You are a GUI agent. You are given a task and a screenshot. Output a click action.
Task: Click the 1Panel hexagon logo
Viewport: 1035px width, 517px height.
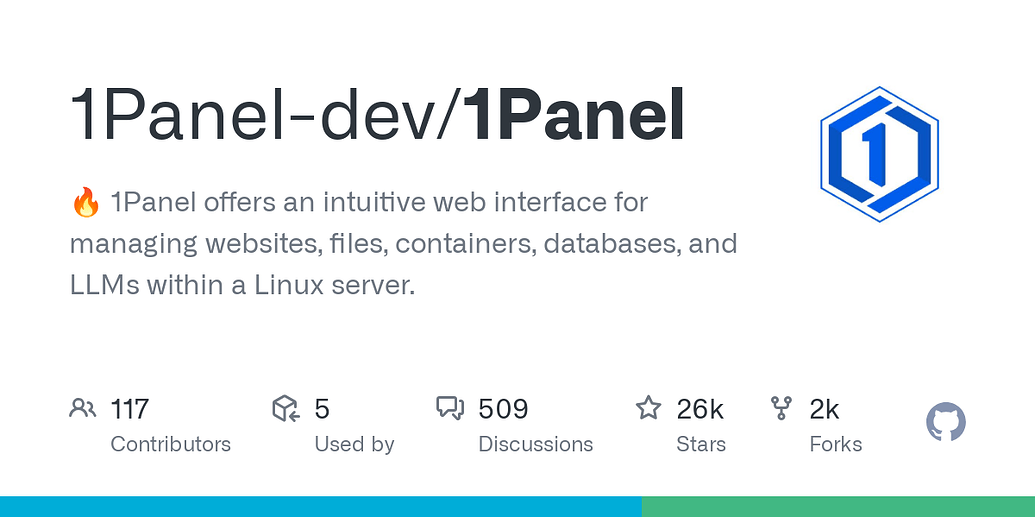[879, 153]
